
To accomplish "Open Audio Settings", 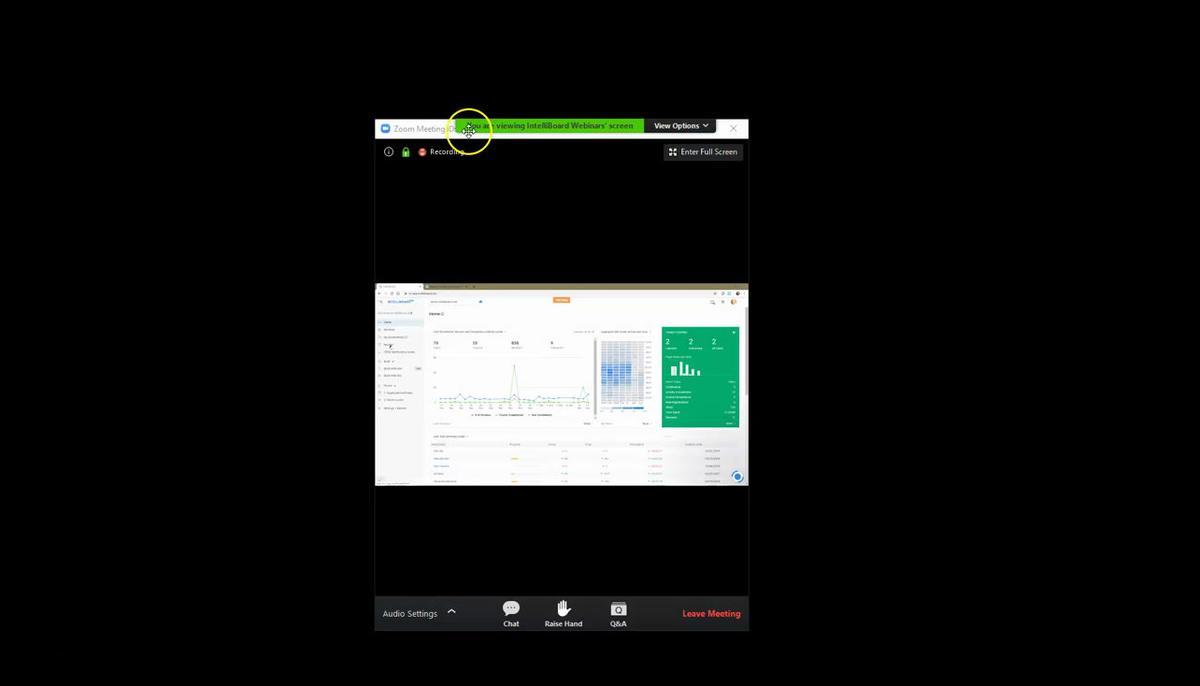I will point(410,614).
